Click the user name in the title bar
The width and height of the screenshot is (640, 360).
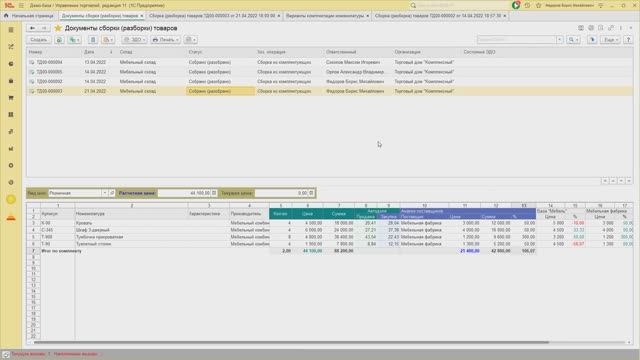click(x=569, y=5)
